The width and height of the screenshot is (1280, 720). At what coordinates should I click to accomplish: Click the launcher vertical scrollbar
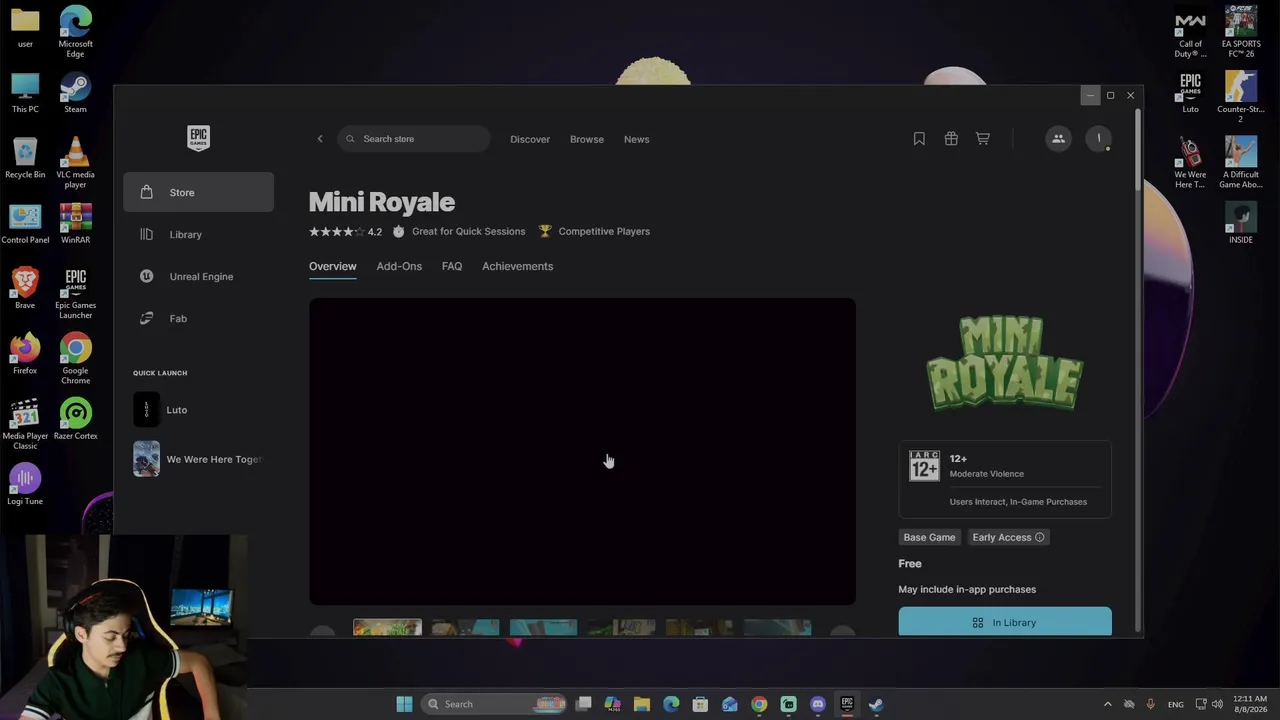point(1138,150)
